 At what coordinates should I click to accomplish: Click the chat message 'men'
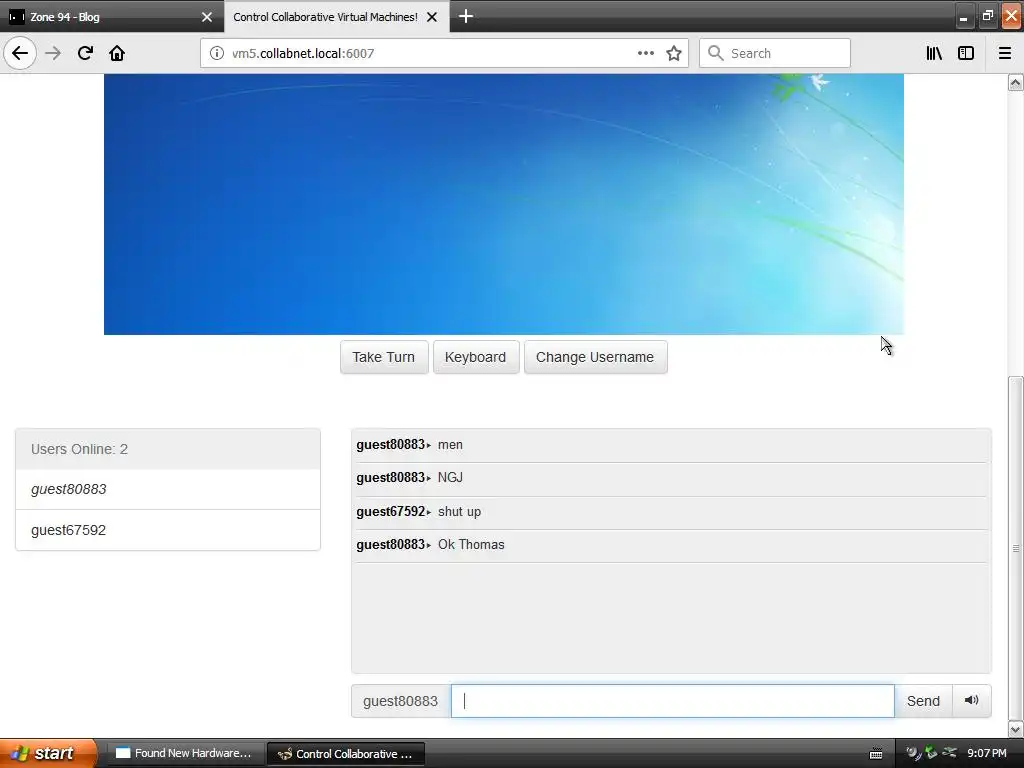[450, 445]
